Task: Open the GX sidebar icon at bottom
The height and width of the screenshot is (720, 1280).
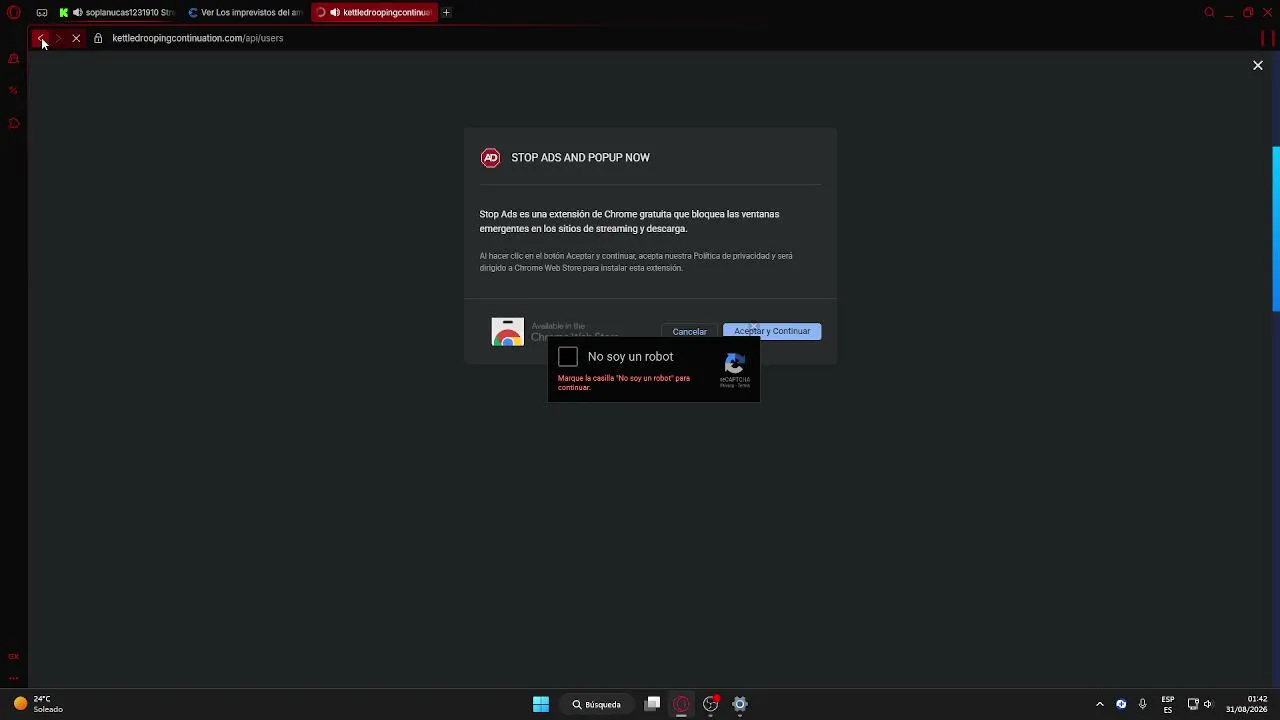Action: point(14,656)
